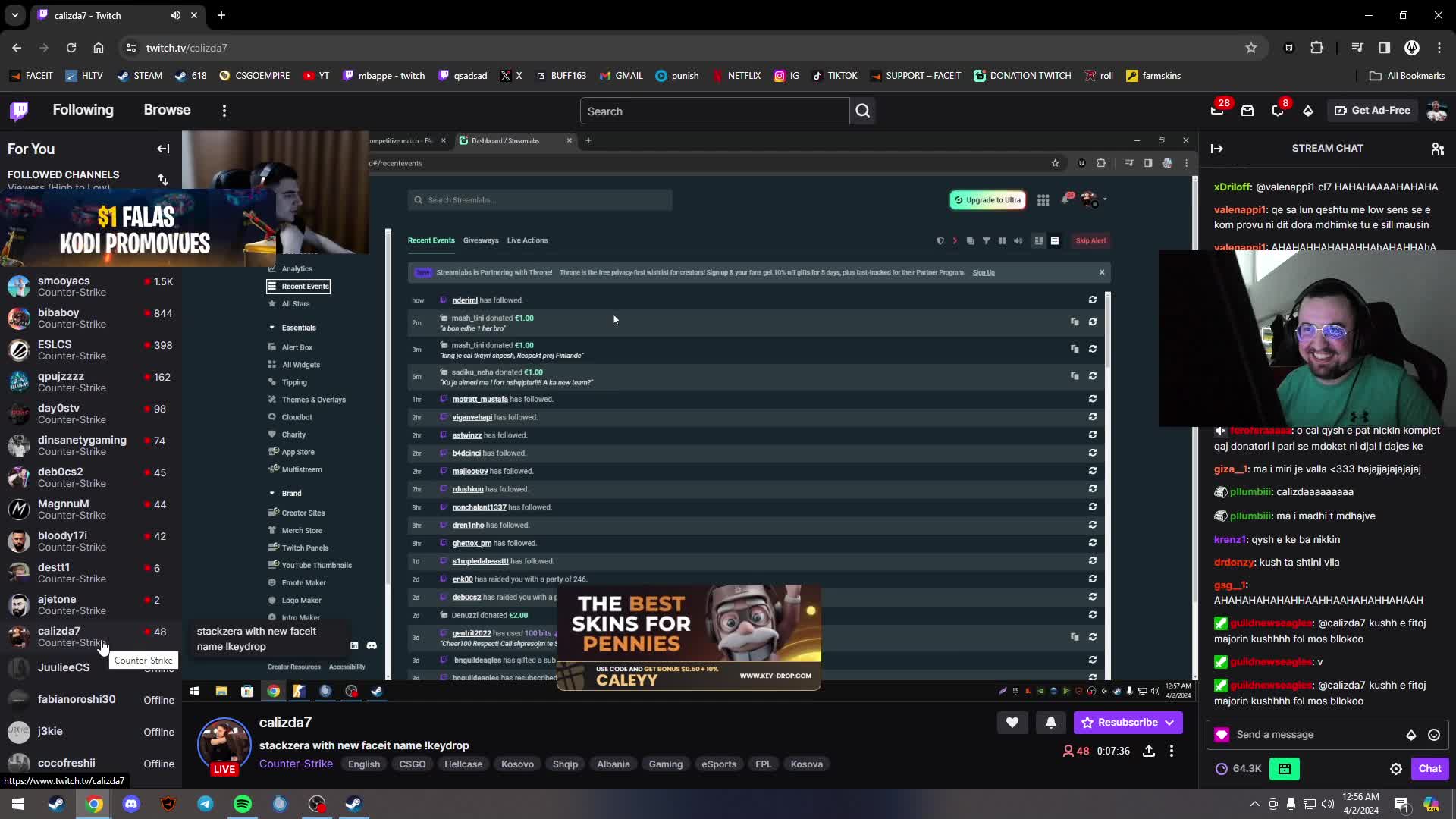The image size is (1456, 819).
Task: Click calizda7 streamer avatar
Action: pos(224,743)
